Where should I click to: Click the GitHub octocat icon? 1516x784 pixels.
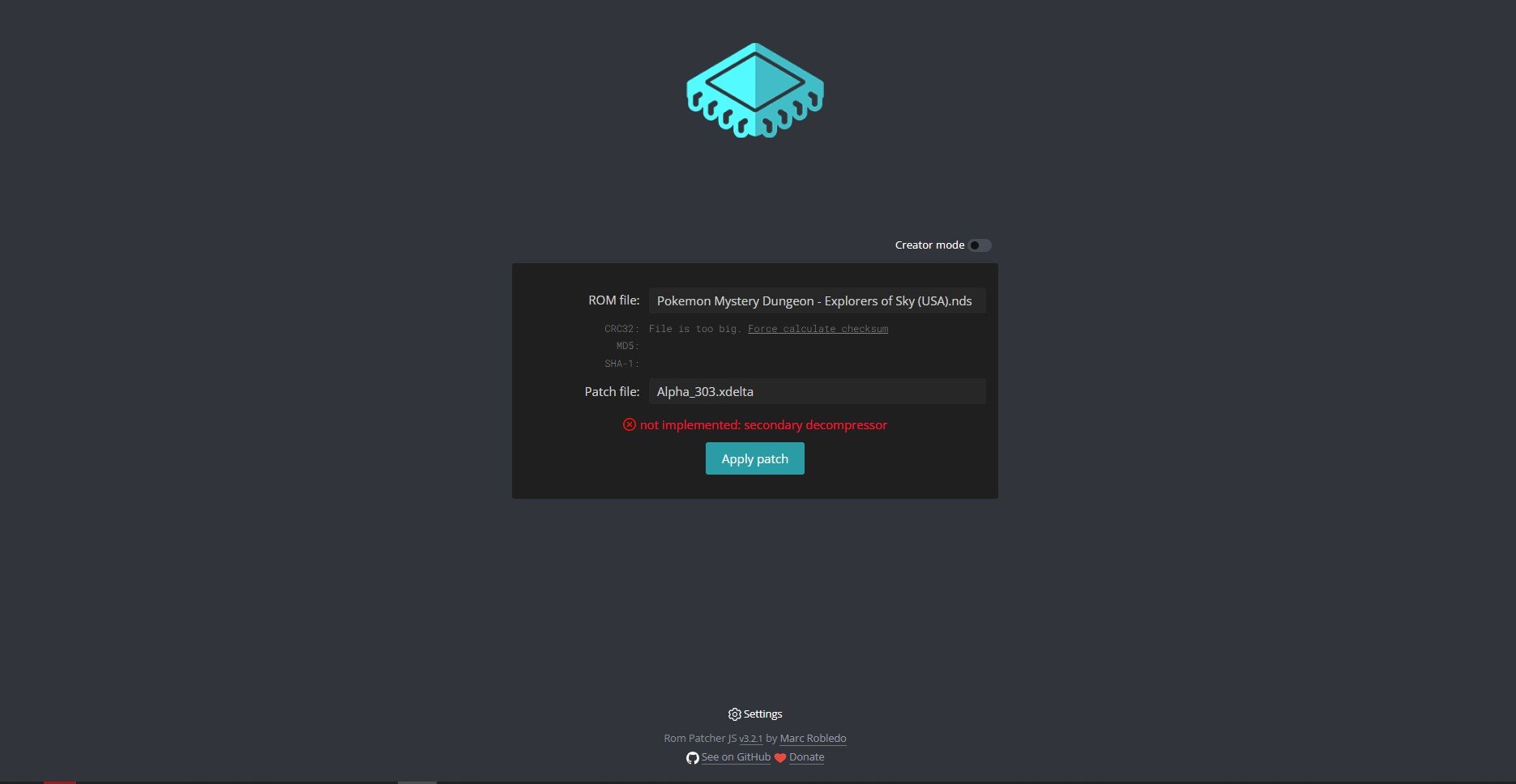coord(692,758)
